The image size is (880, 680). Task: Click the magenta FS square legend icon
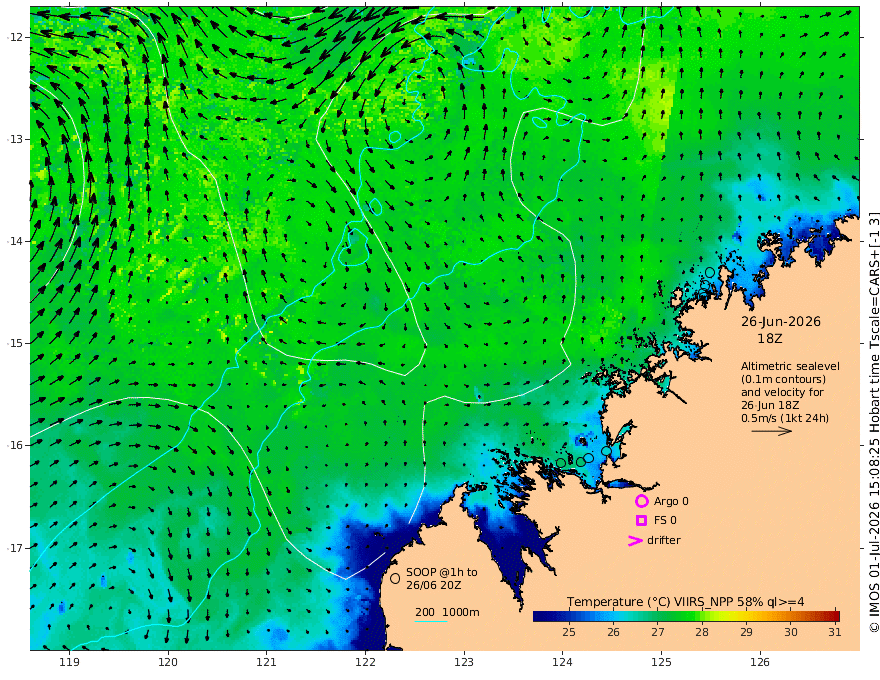coord(641,520)
